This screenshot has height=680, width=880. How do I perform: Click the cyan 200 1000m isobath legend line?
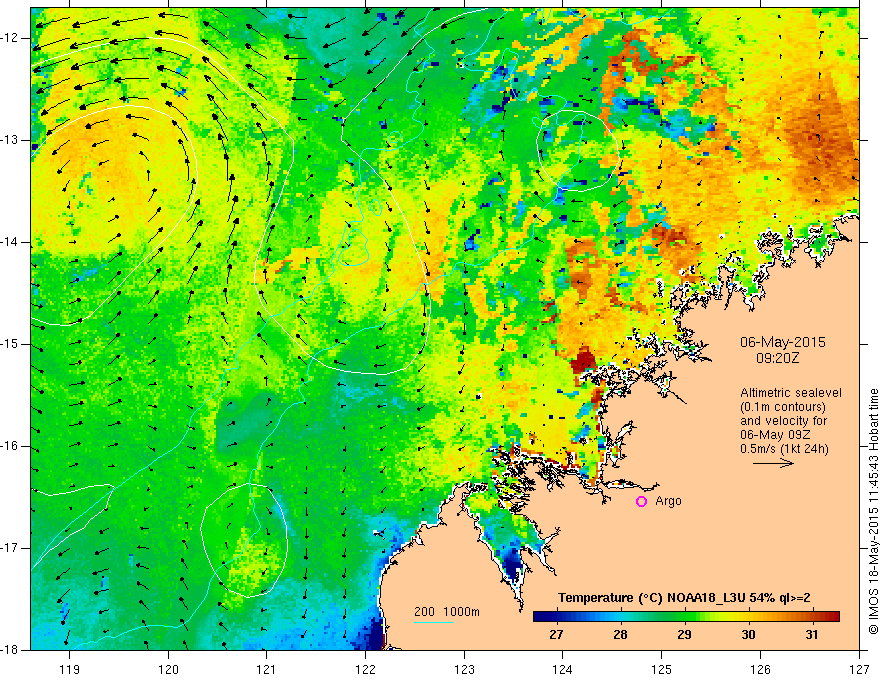tap(433, 622)
